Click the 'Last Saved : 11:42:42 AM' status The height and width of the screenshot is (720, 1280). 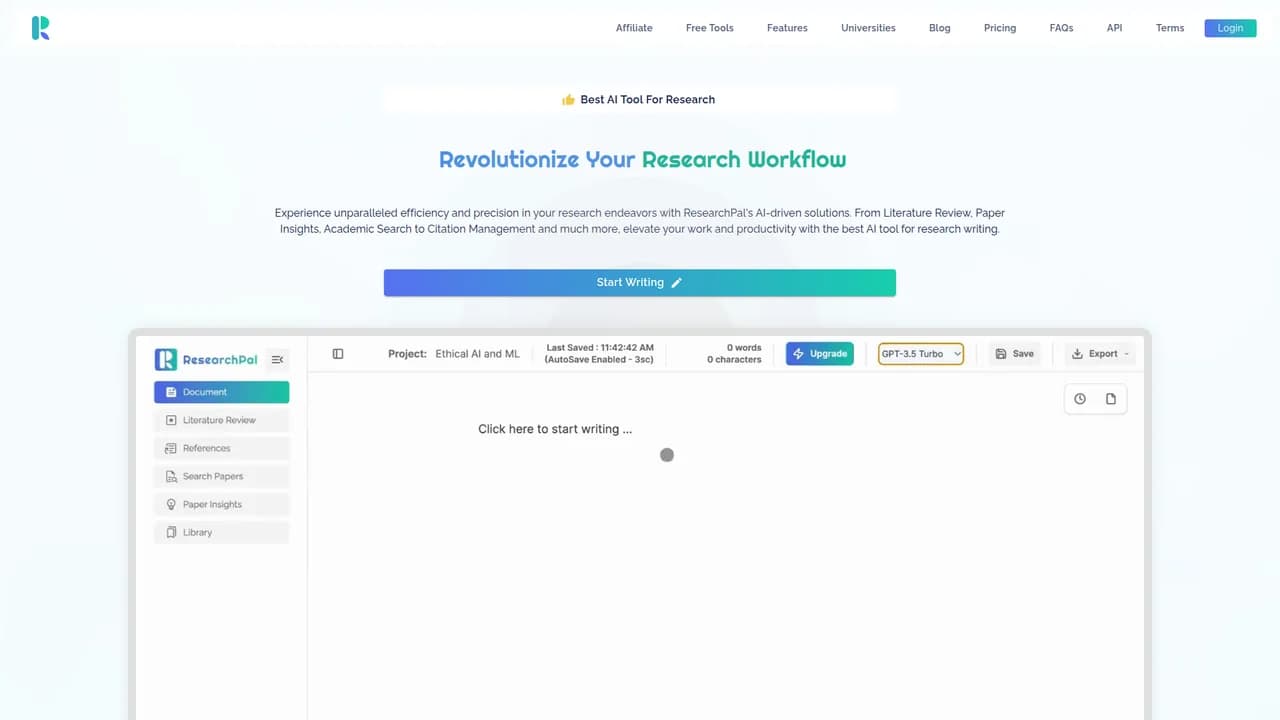coord(600,348)
